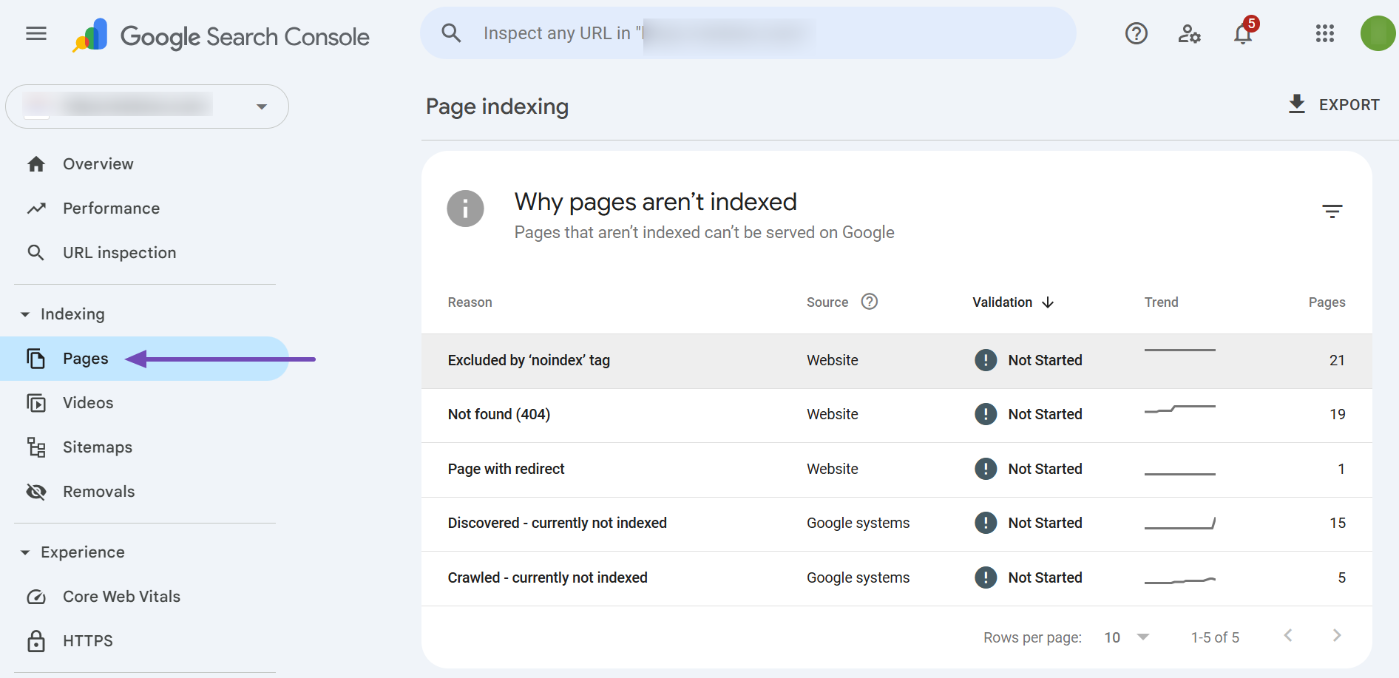This screenshot has height=678, width=1399.
Task: Open the property selector dropdown
Action: point(147,106)
